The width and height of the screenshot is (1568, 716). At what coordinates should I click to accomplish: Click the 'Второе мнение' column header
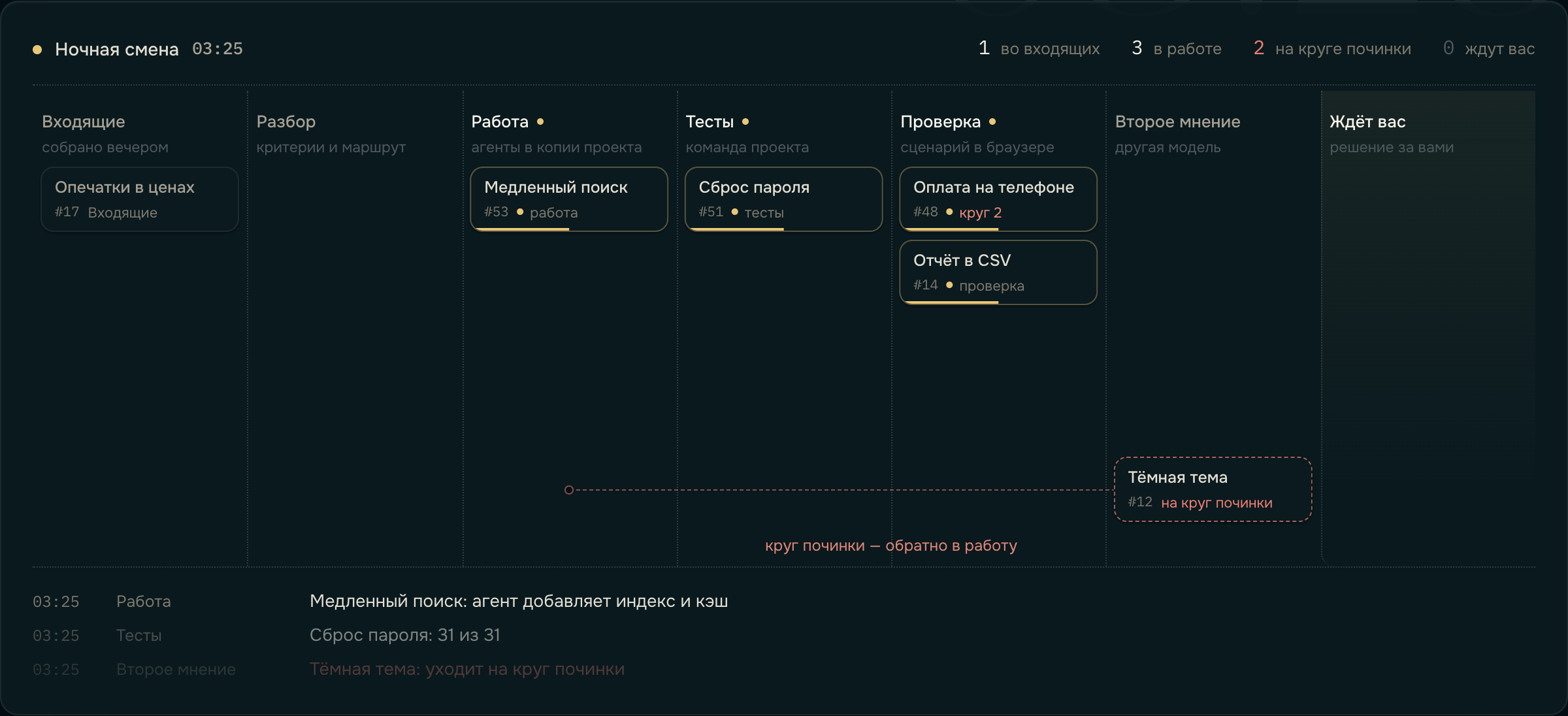click(x=1177, y=122)
